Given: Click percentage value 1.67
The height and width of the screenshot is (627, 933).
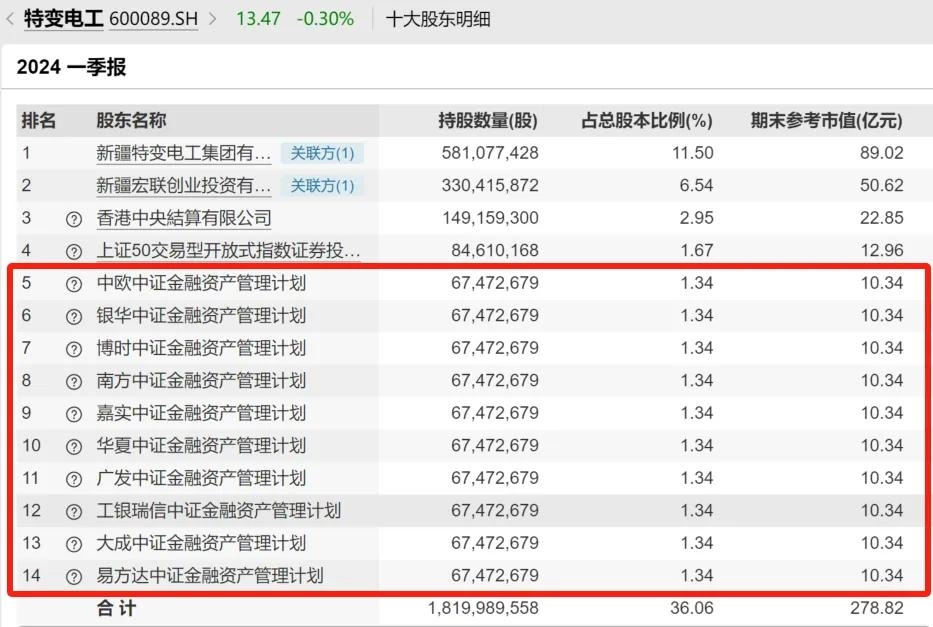Looking at the screenshot, I should (x=697, y=251).
